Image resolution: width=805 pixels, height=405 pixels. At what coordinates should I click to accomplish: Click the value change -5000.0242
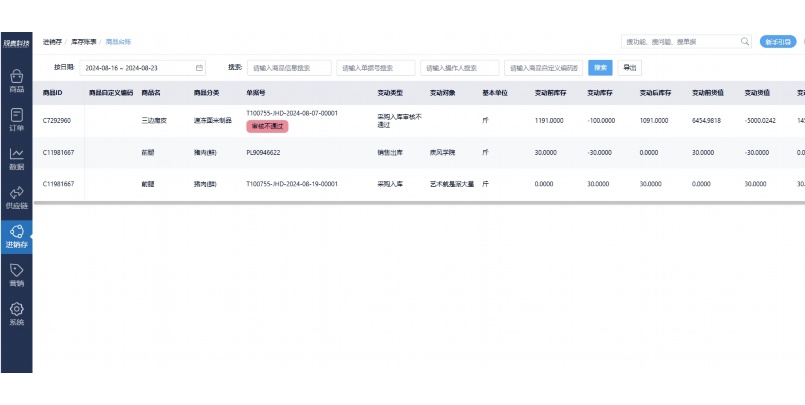760,121
